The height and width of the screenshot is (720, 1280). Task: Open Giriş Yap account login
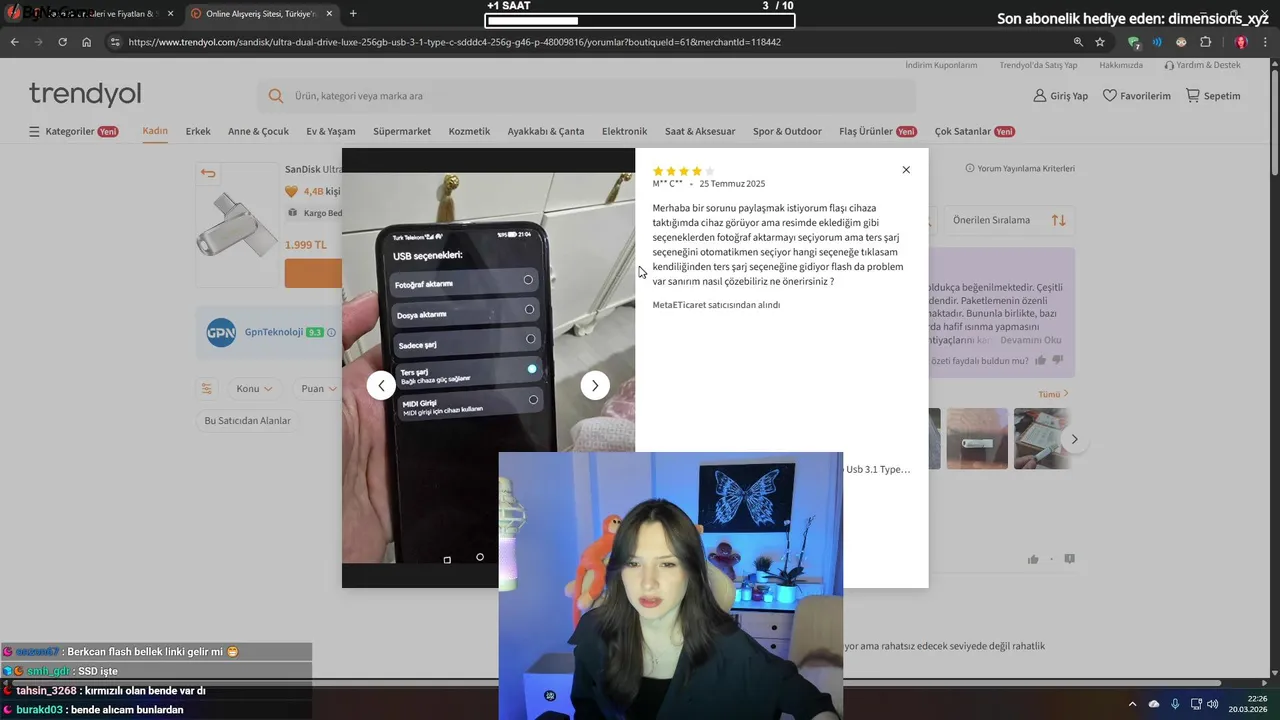1060,96
